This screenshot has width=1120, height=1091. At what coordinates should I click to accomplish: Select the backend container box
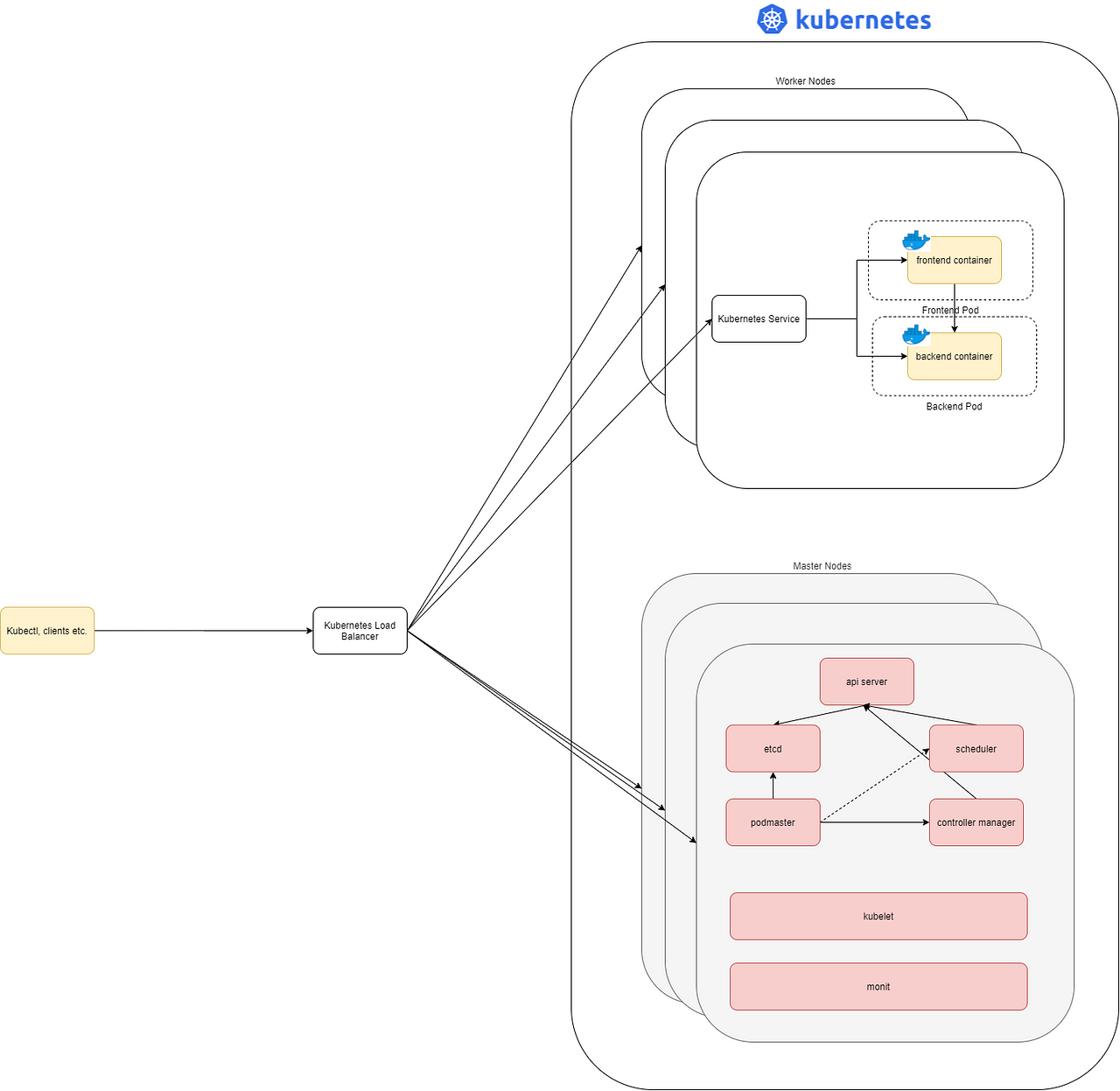pyautogui.click(x=955, y=356)
